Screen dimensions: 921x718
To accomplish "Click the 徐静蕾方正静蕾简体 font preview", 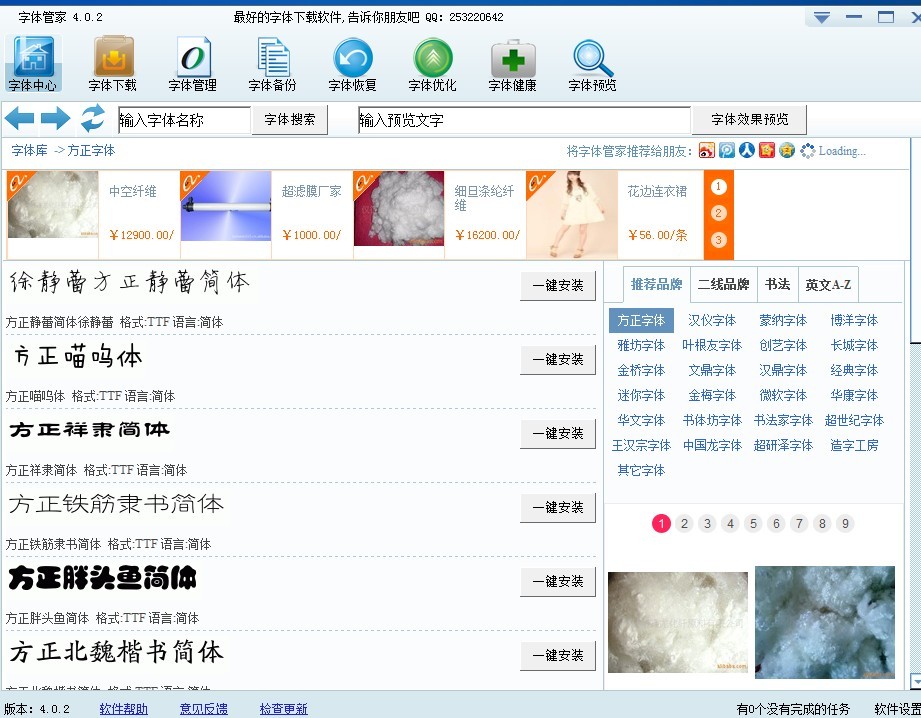I will [129, 282].
